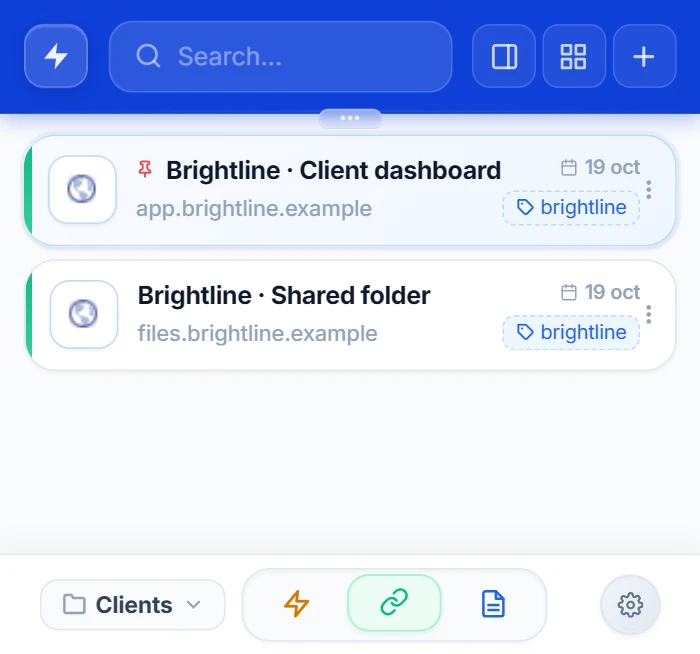Focus the Search input field

pos(280,57)
